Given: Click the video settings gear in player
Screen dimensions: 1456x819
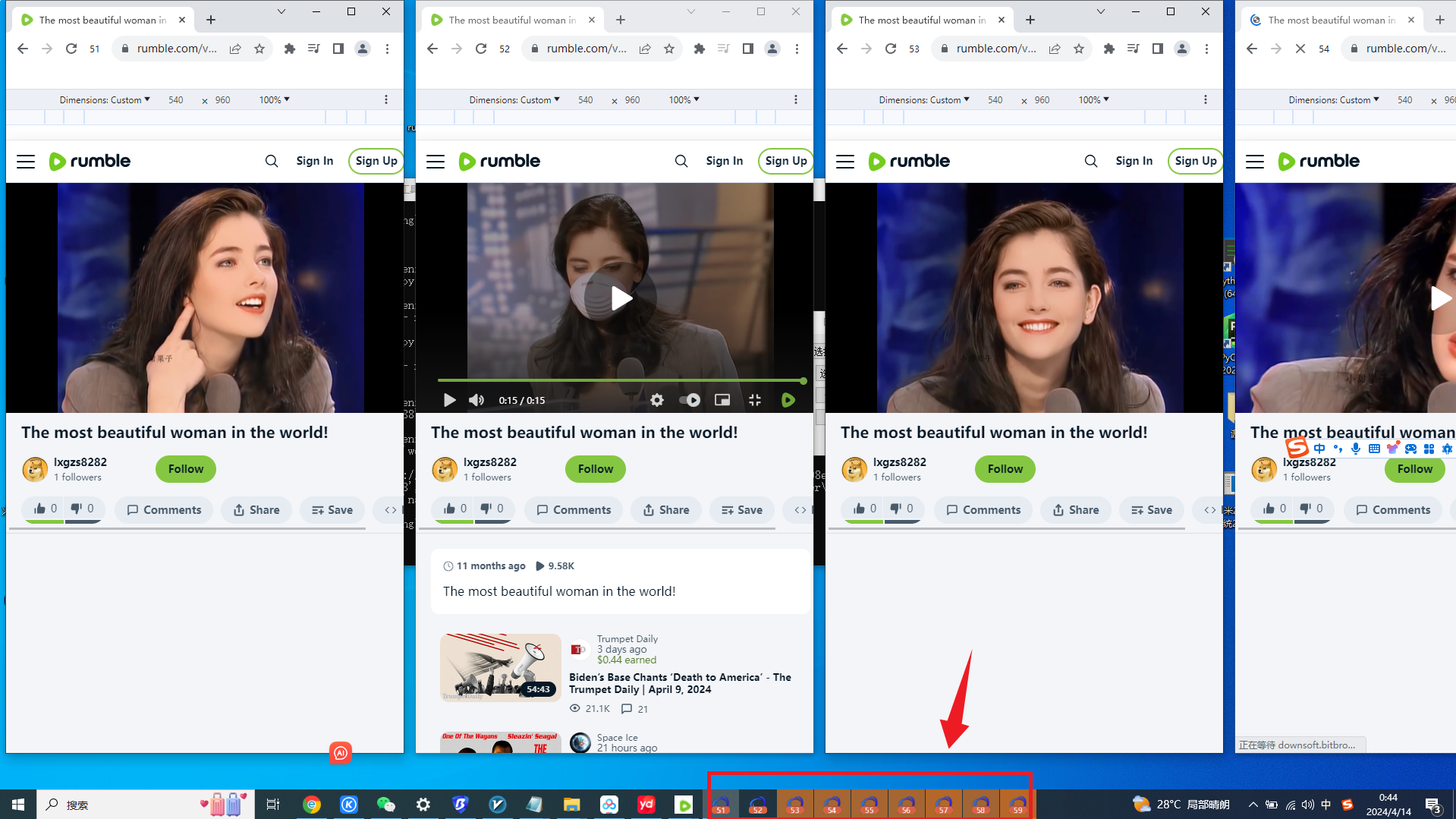Looking at the screenshot, I should coord(657,400).
